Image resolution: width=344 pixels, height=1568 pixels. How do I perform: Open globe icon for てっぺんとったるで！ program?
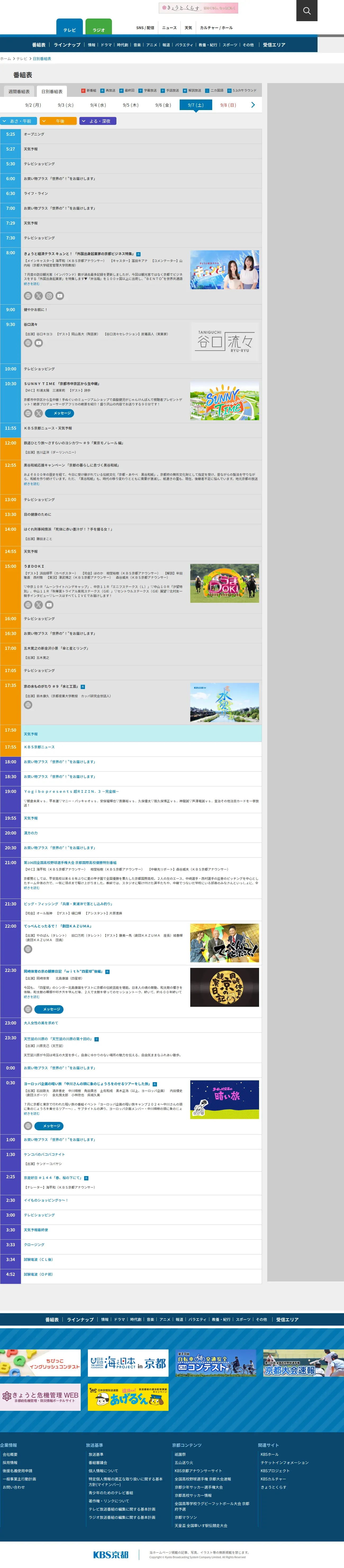coord(28,949)
